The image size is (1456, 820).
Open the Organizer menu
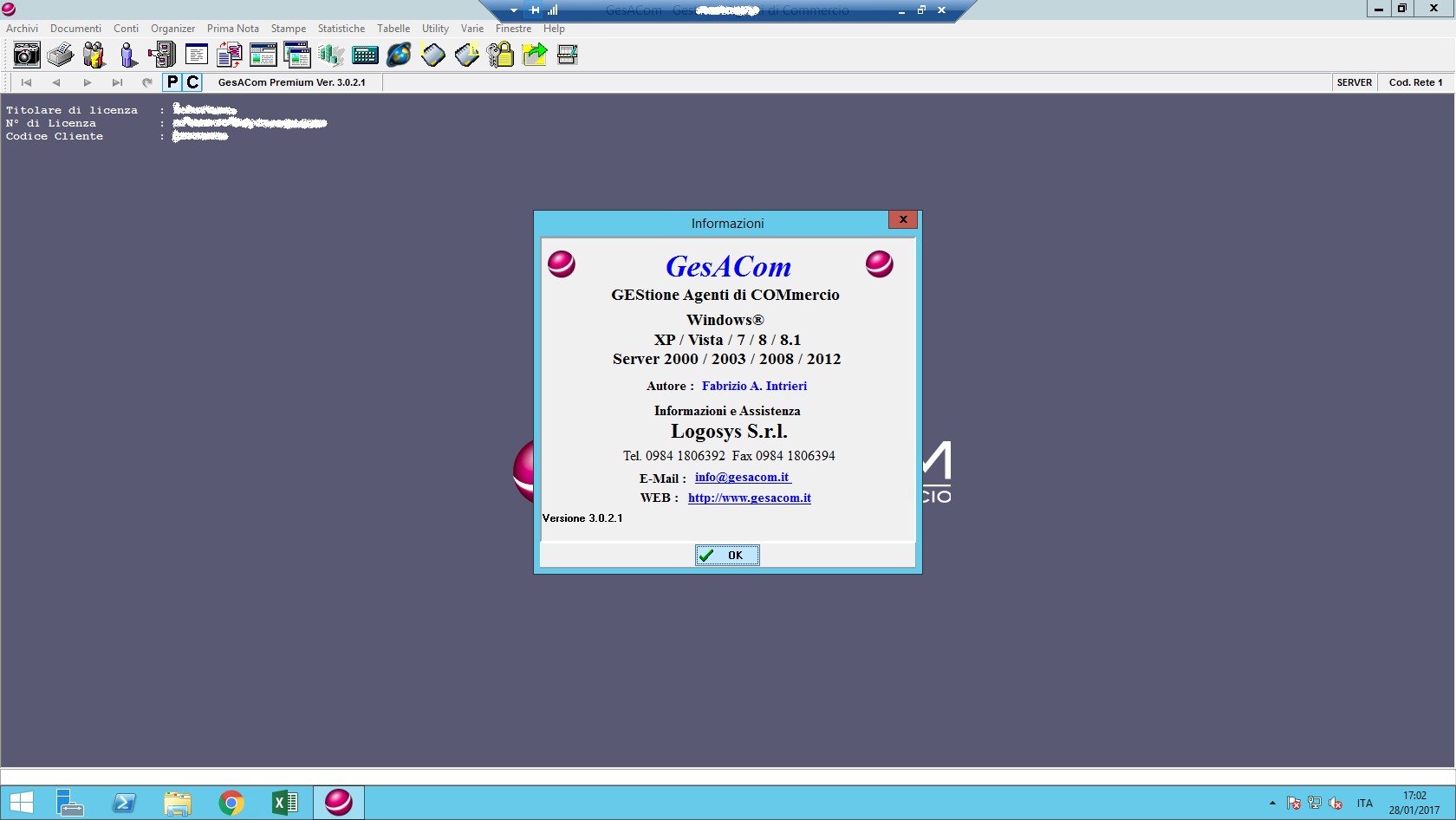173,29
